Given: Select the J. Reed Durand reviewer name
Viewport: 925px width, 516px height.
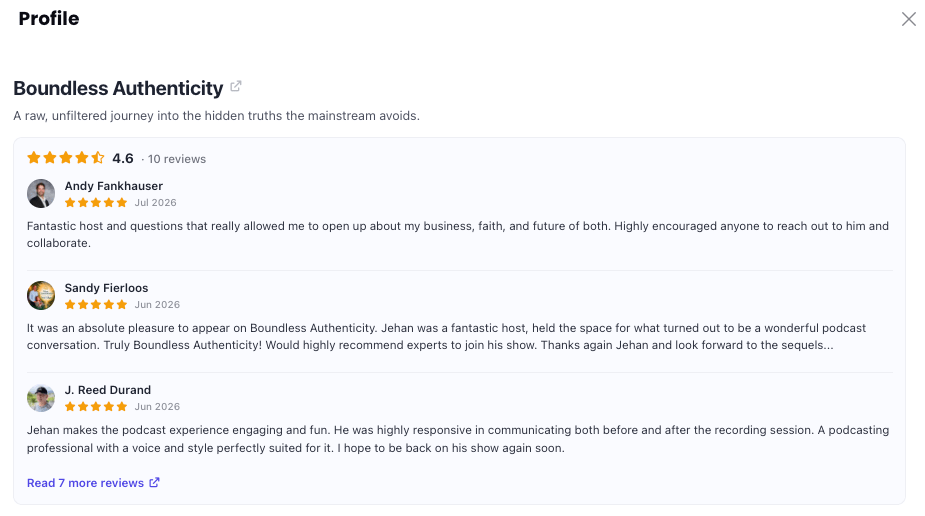Looking at the screenshot, I should click(x=107, y=390).
